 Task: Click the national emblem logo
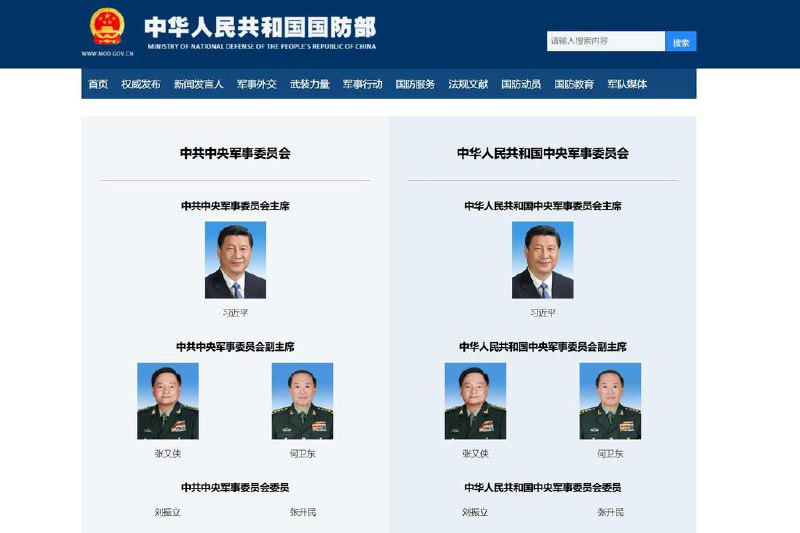tap(107, 27)
